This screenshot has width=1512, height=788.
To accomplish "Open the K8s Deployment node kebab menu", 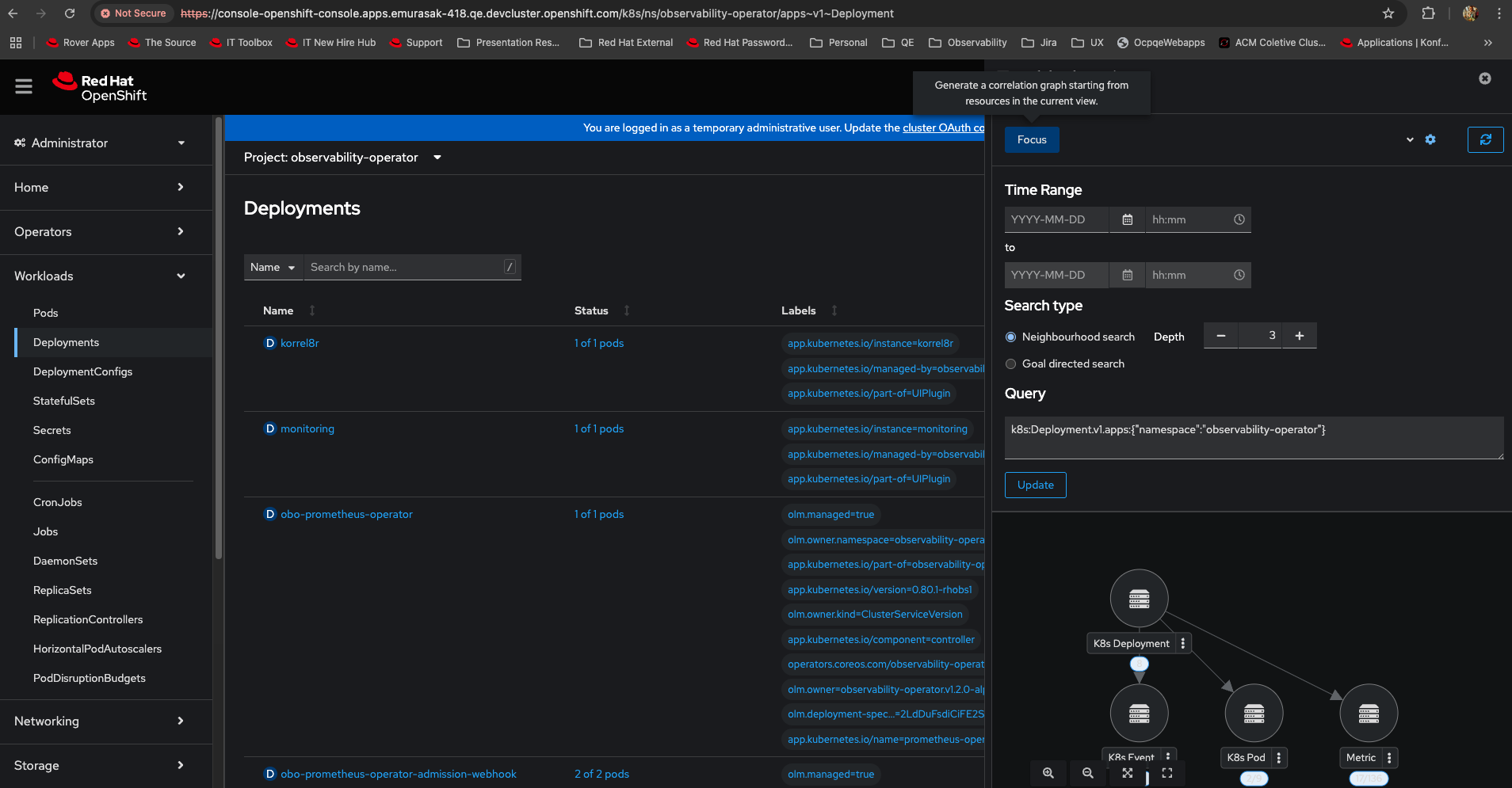I will [x=1183, y=644].
